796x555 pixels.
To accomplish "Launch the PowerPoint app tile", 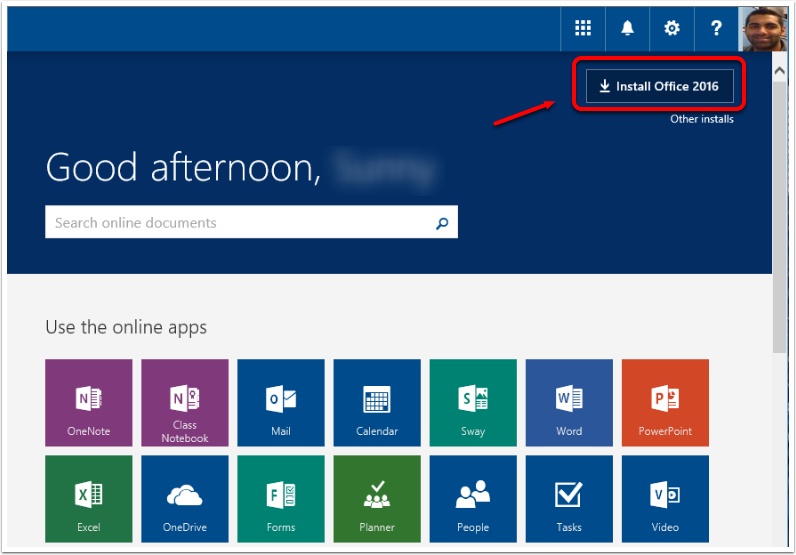I will (665, 403).
